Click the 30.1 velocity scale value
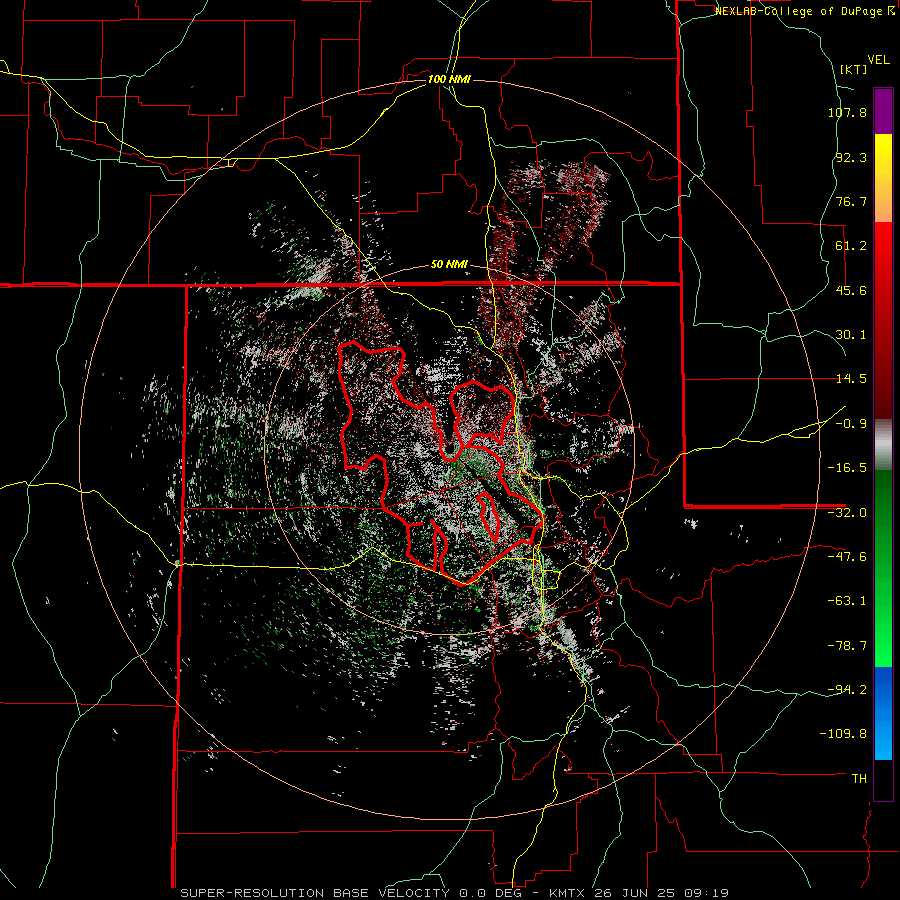This screenshot has height=900, width=900. tap(851, 335)
